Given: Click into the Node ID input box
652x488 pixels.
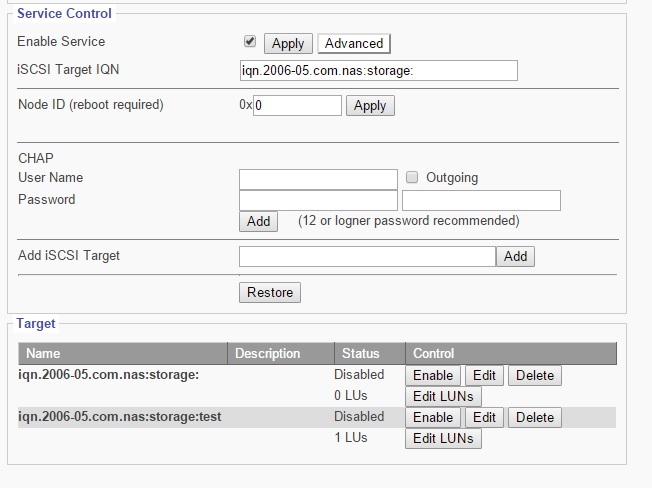Looking at the screenshot, I should click(297, 105).
